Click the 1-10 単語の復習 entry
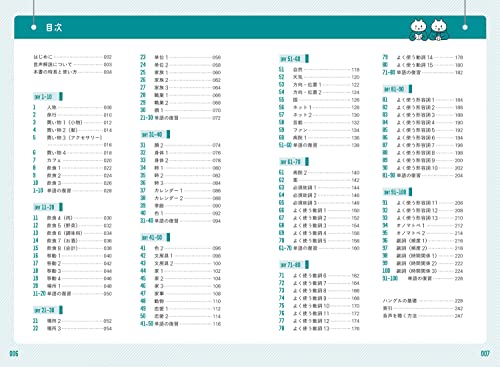Screen dimensions: 500x367 [x=72, y=191]
